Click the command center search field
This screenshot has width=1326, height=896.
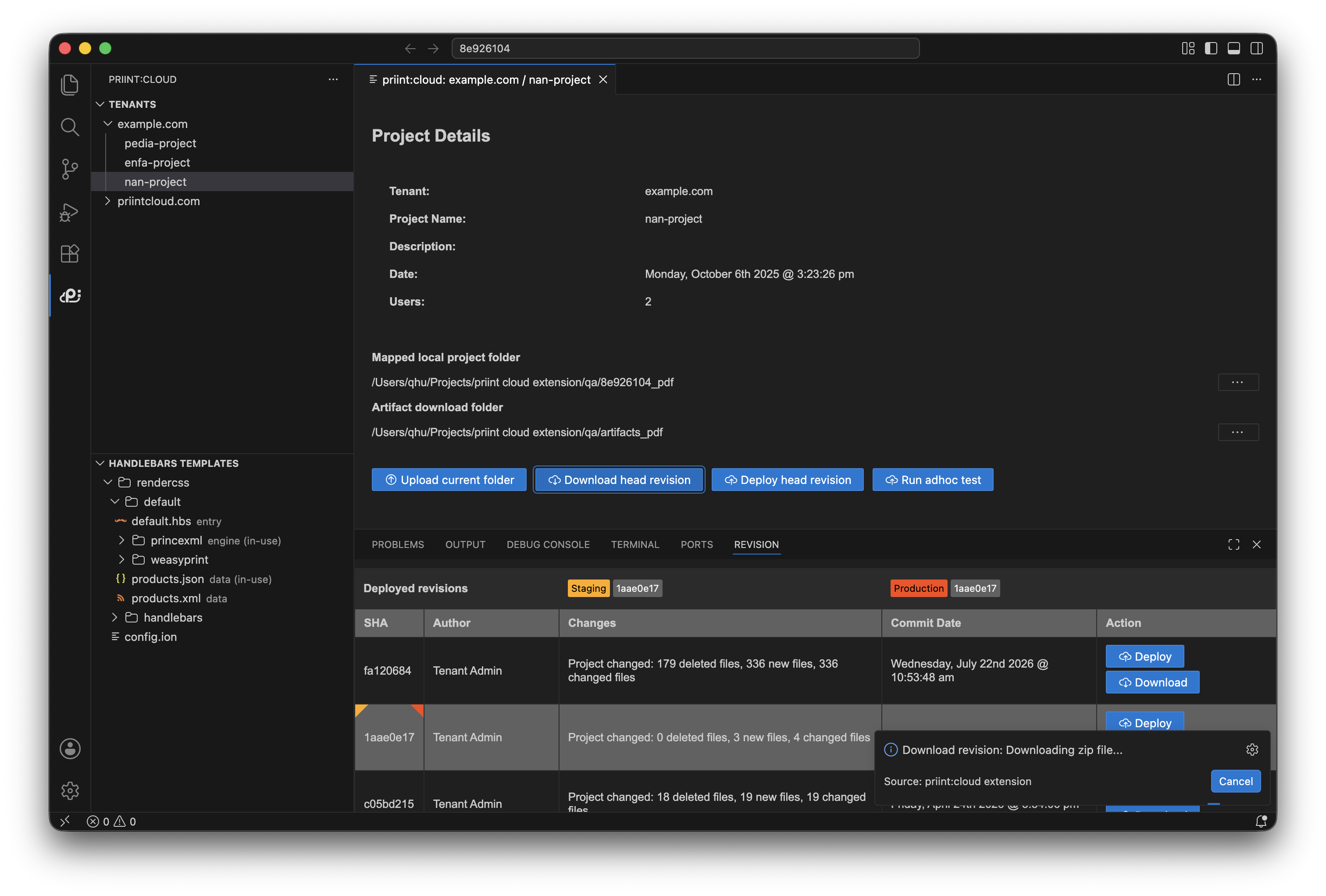click(x=685, y=49)
